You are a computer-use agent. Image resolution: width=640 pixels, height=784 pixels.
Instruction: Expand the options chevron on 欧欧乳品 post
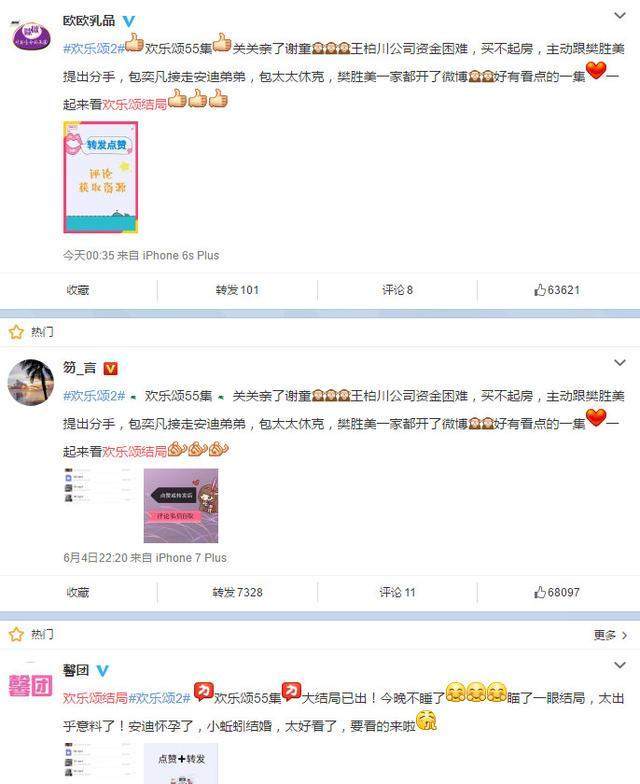(620, 16)
